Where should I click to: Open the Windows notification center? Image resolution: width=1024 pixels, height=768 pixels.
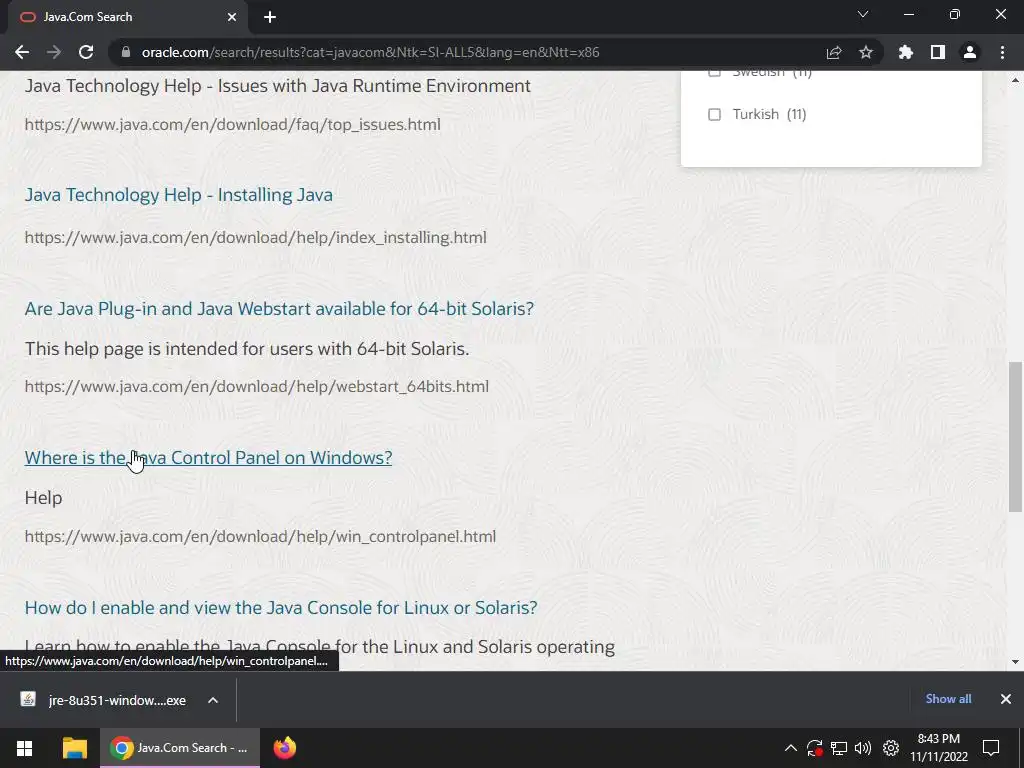click(991, 748)
